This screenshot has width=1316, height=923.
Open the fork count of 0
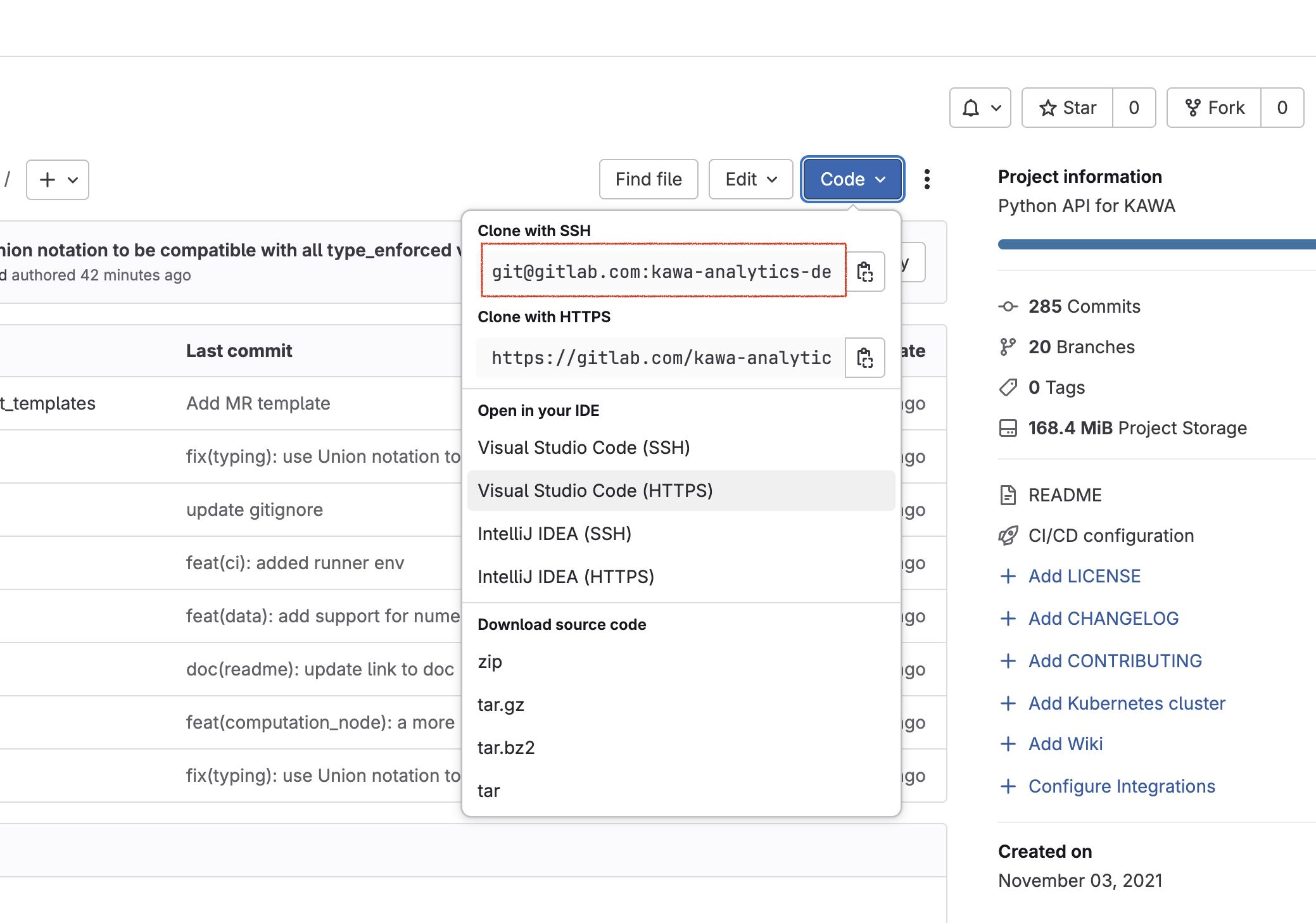(1282, 108)
